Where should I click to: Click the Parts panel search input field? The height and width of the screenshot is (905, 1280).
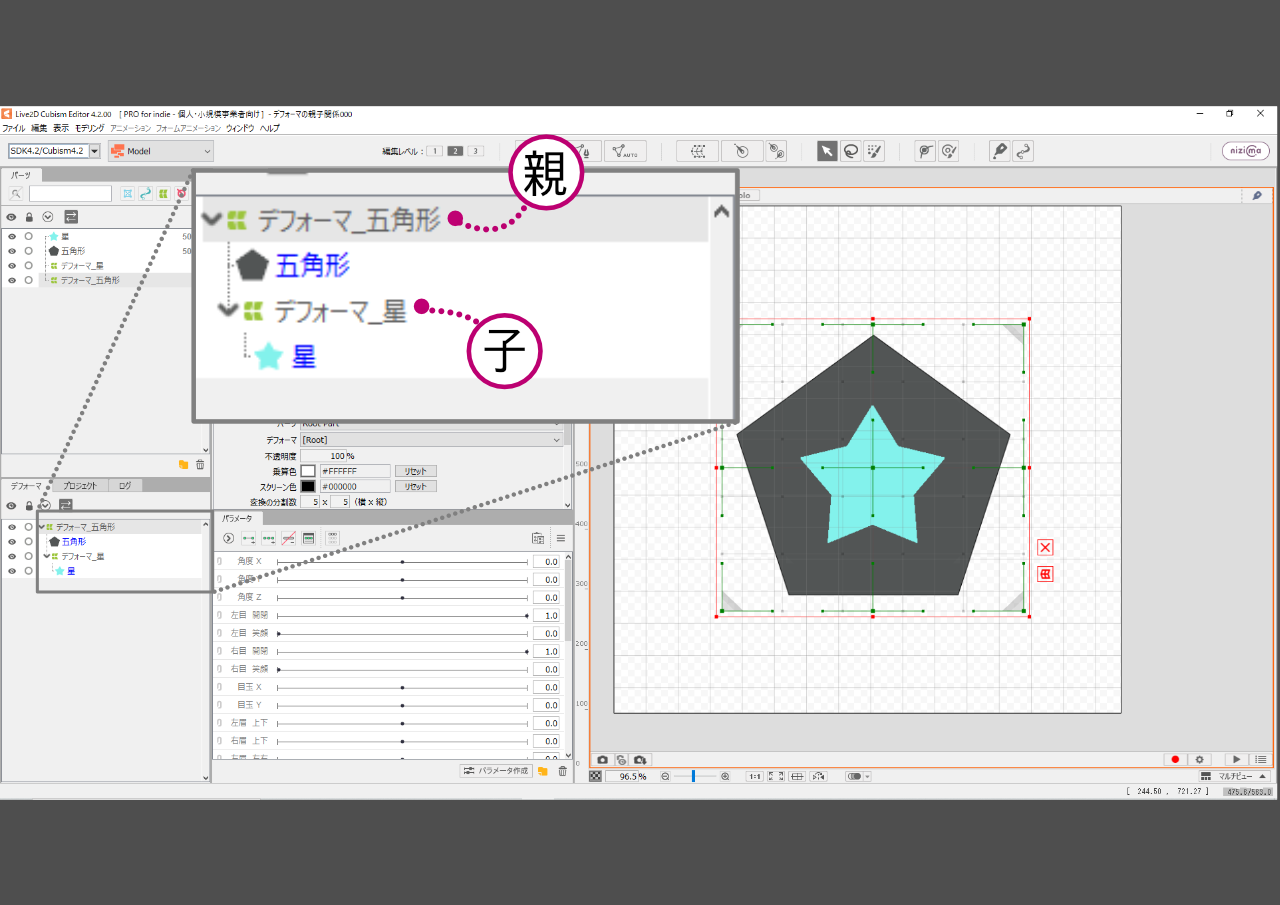point(70,194)
